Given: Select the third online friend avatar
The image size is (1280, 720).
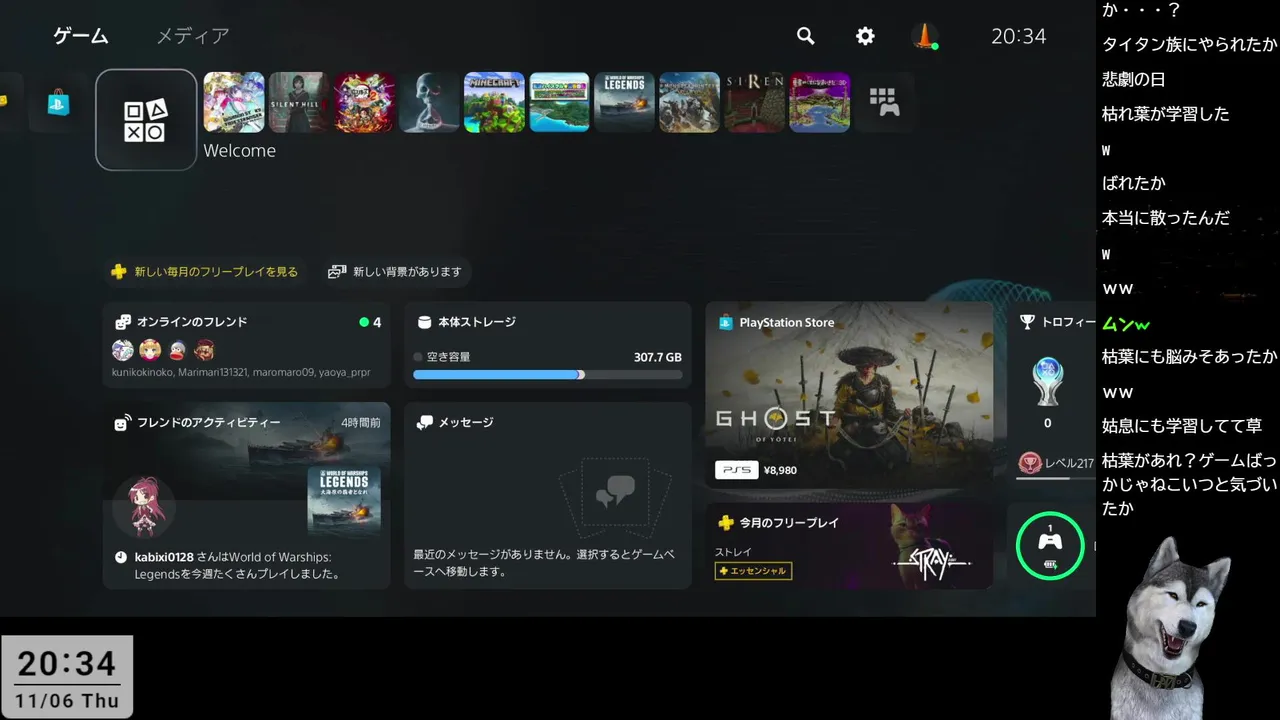Looking at the screenshot, I should click(177, 350).
